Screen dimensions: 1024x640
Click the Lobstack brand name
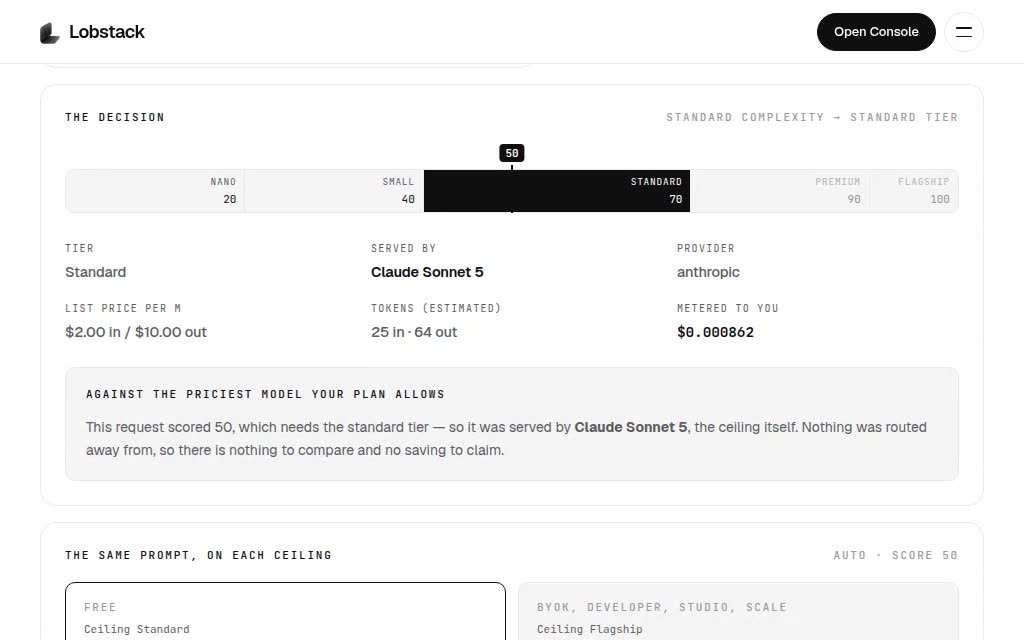106,32
